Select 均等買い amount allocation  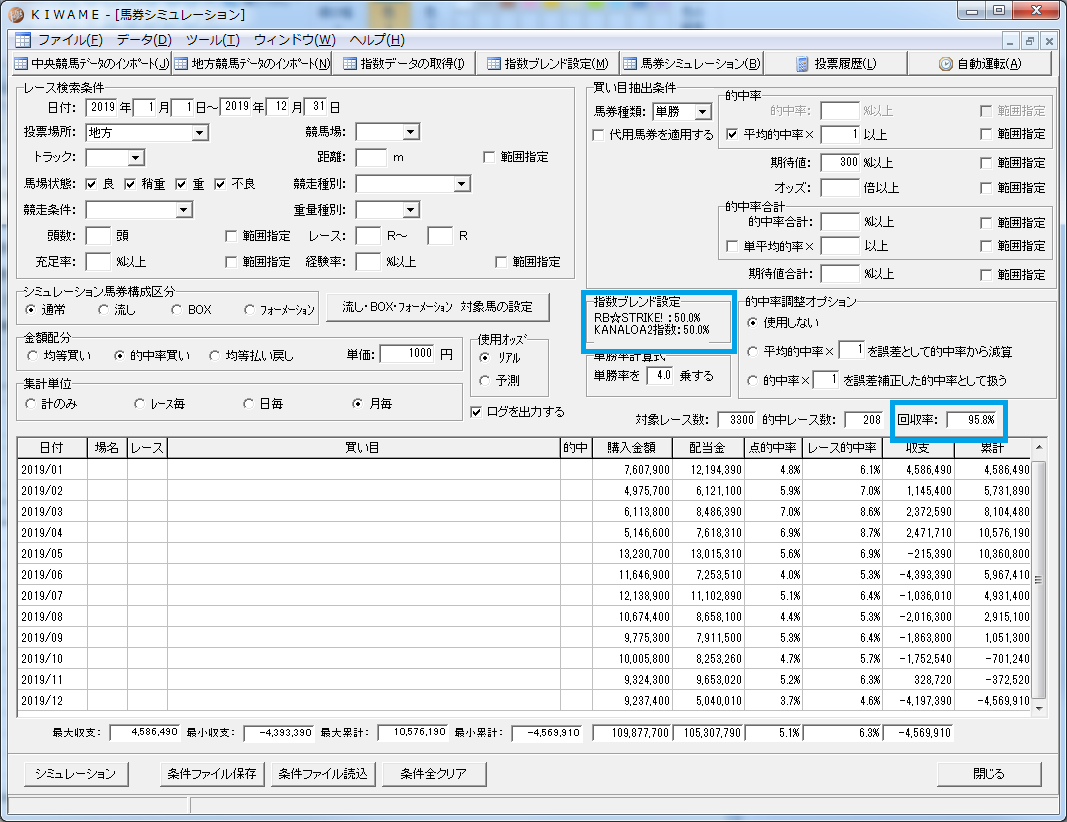(32, 355)
